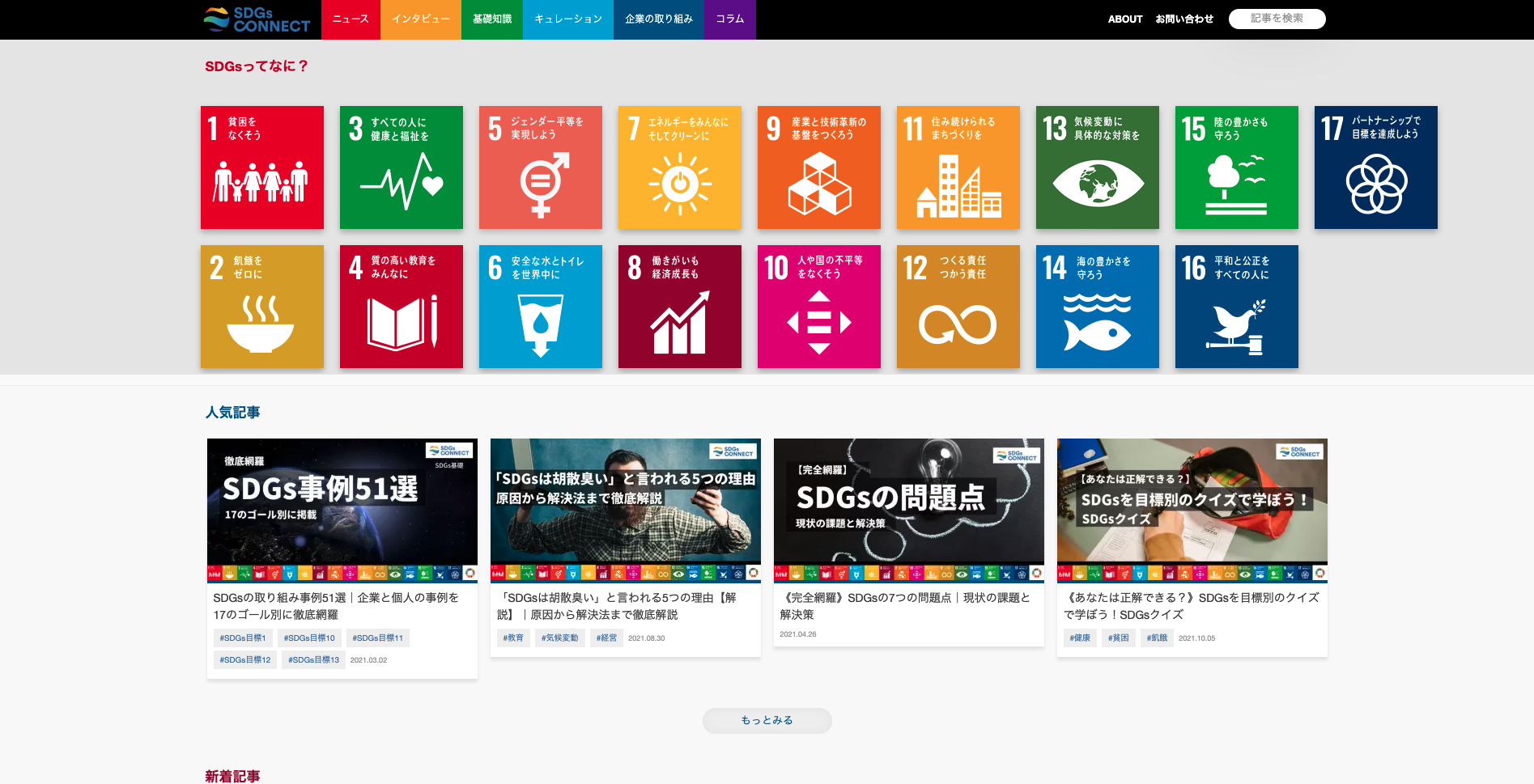Click SDG goal 7 clean energy icon
The width and height of the screenshot is (1534, 784).
(679, 167)
